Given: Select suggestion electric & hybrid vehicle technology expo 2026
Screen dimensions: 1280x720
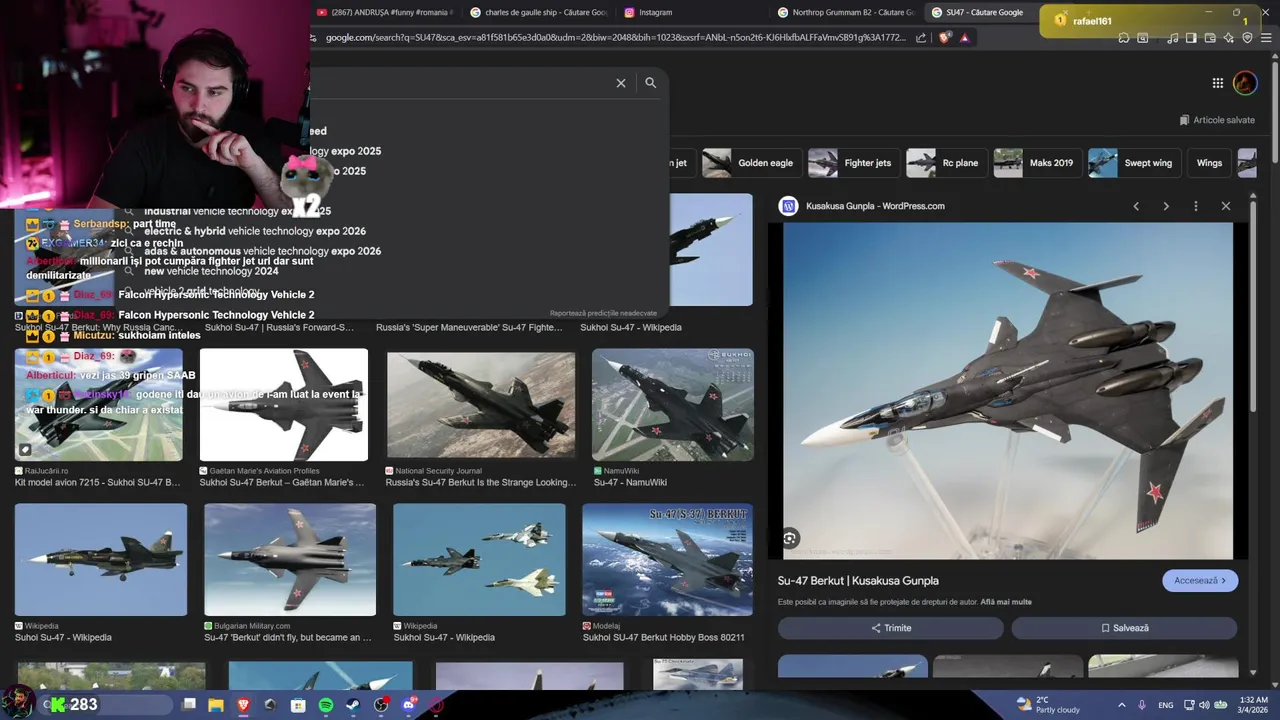Looking at the screenshot, I should click(255, 231).
